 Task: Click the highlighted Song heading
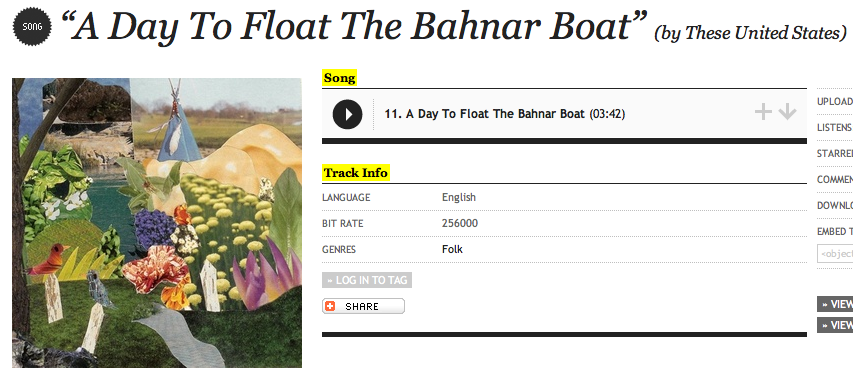point(339,78)
